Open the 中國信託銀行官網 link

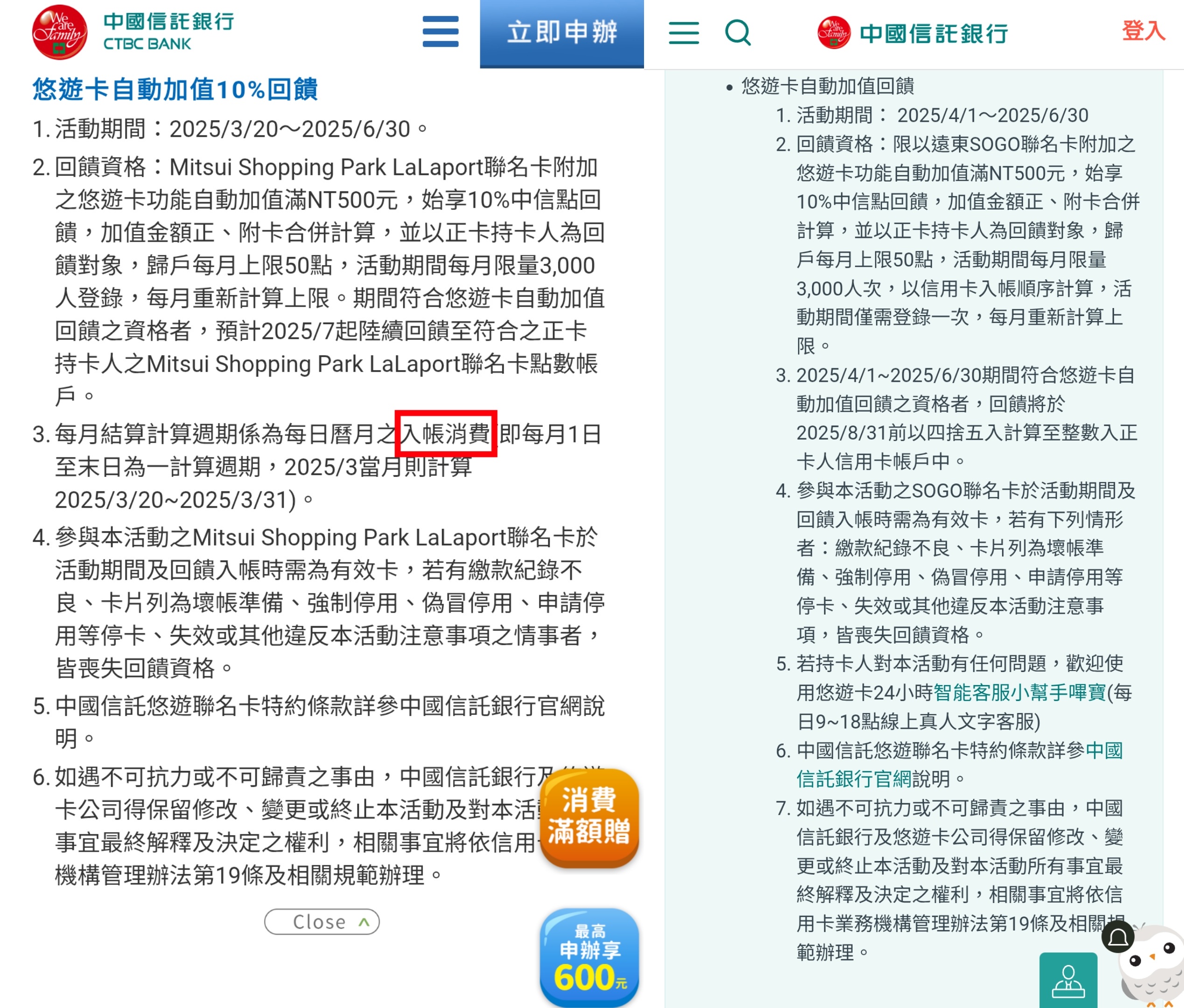[960, 764]
